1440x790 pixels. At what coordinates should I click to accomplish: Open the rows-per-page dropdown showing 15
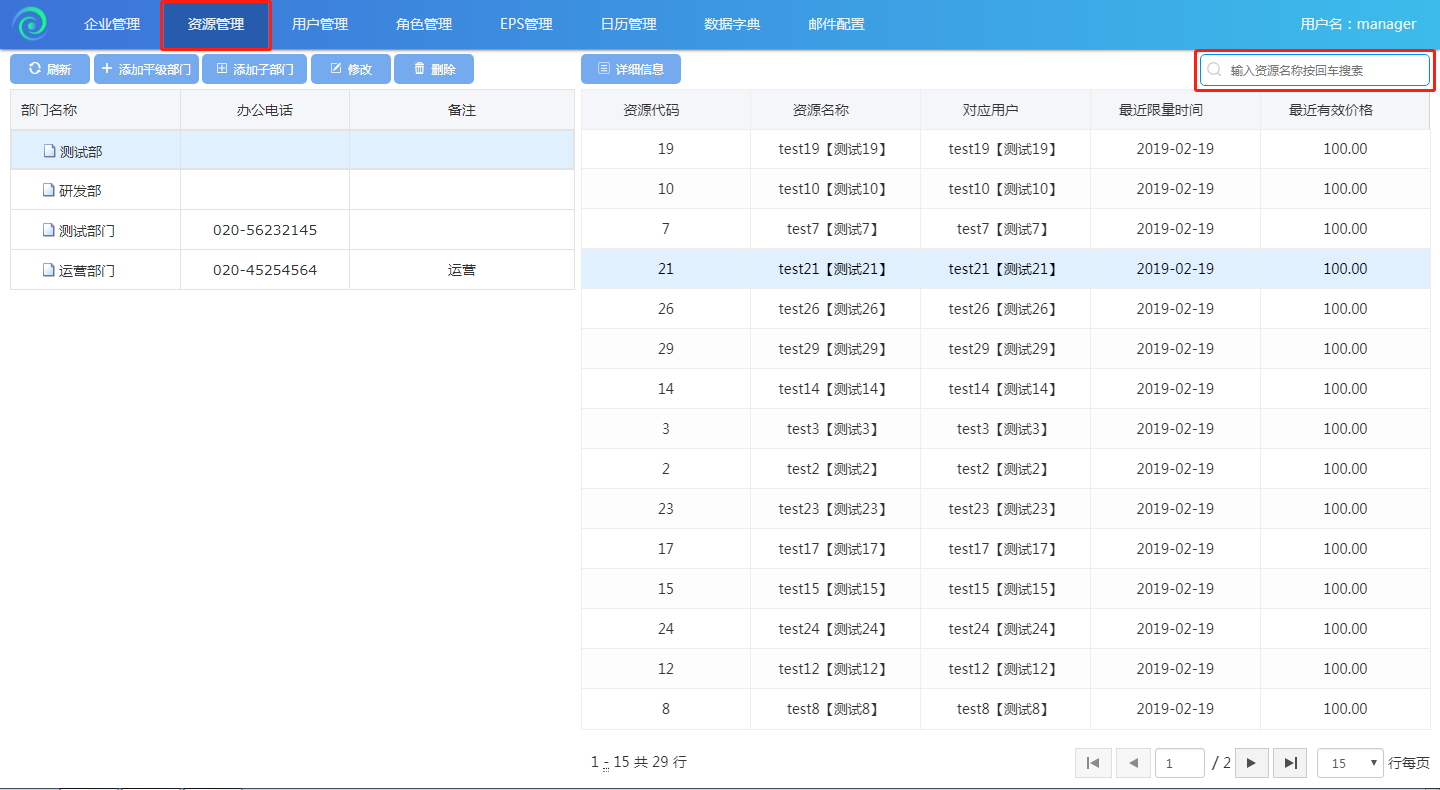[1350, 763]
